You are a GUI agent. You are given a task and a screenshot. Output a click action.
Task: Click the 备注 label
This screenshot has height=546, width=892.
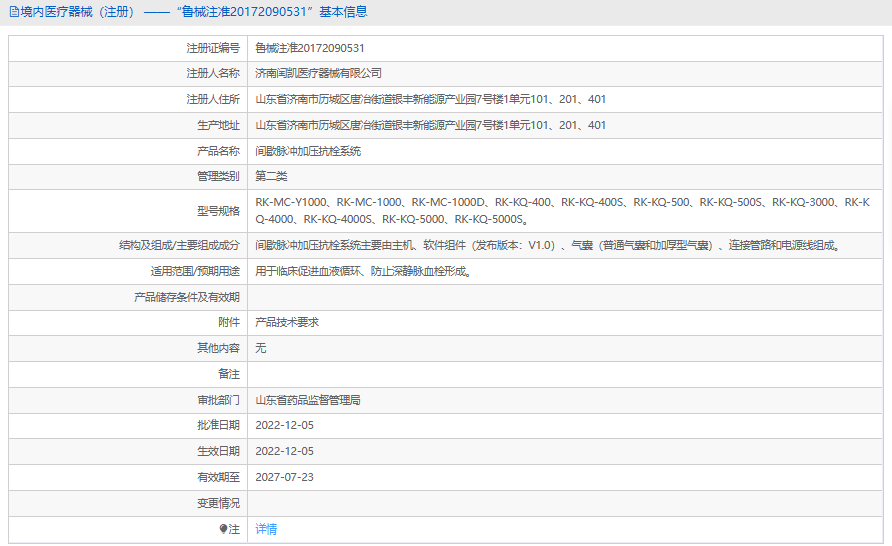coord(229,374)
